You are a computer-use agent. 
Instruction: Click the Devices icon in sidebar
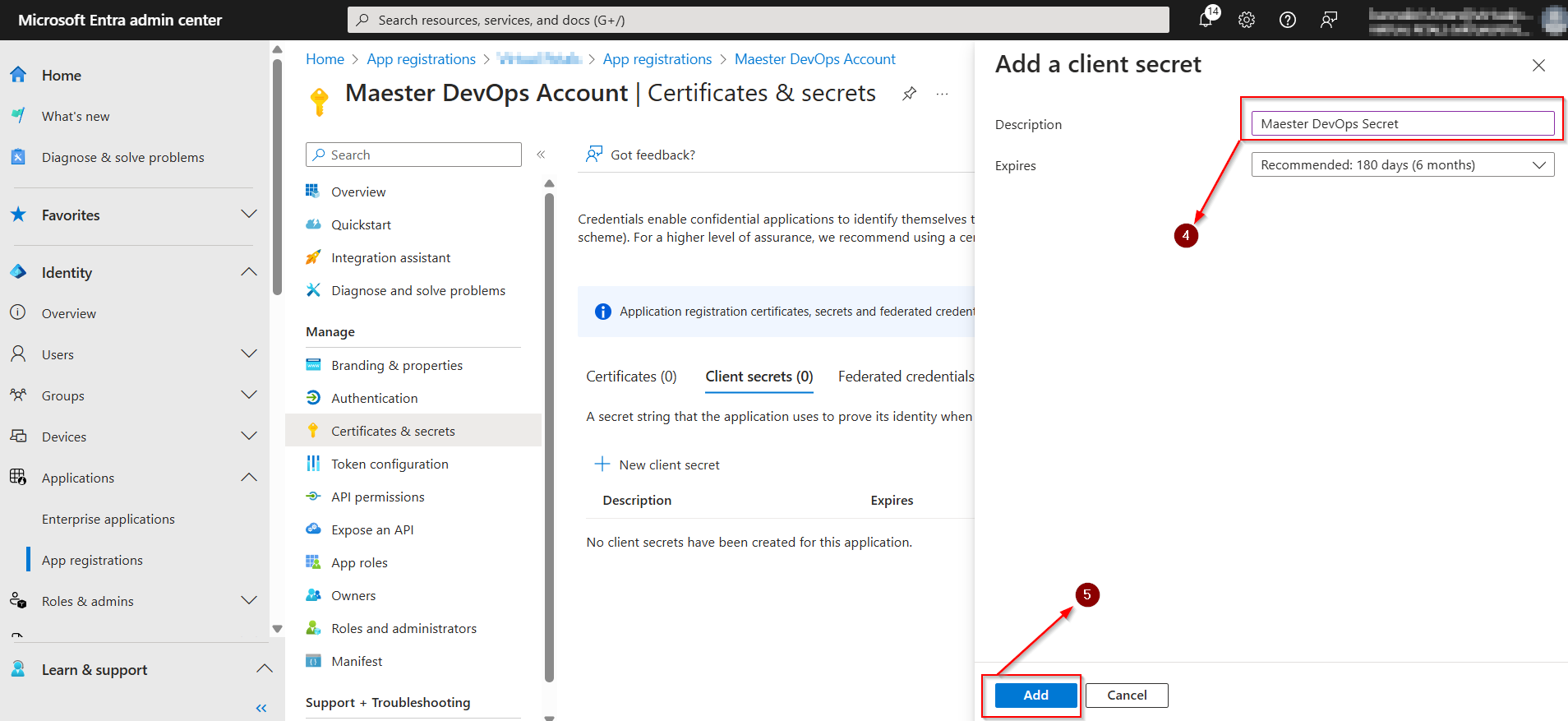pyautogui.click(x=18, y=437)
